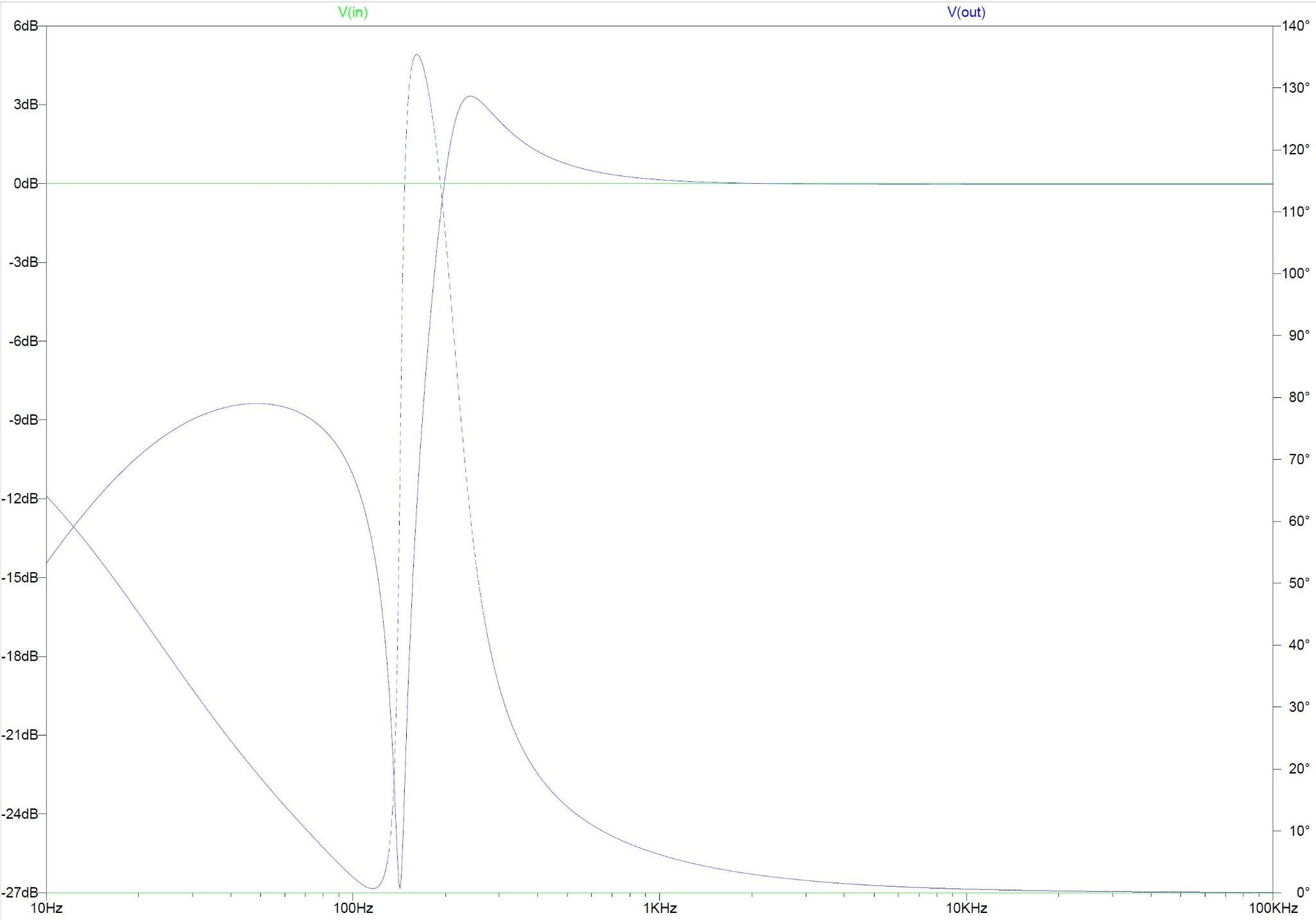Click the -6dB magnitude axis label

(24, 341)
